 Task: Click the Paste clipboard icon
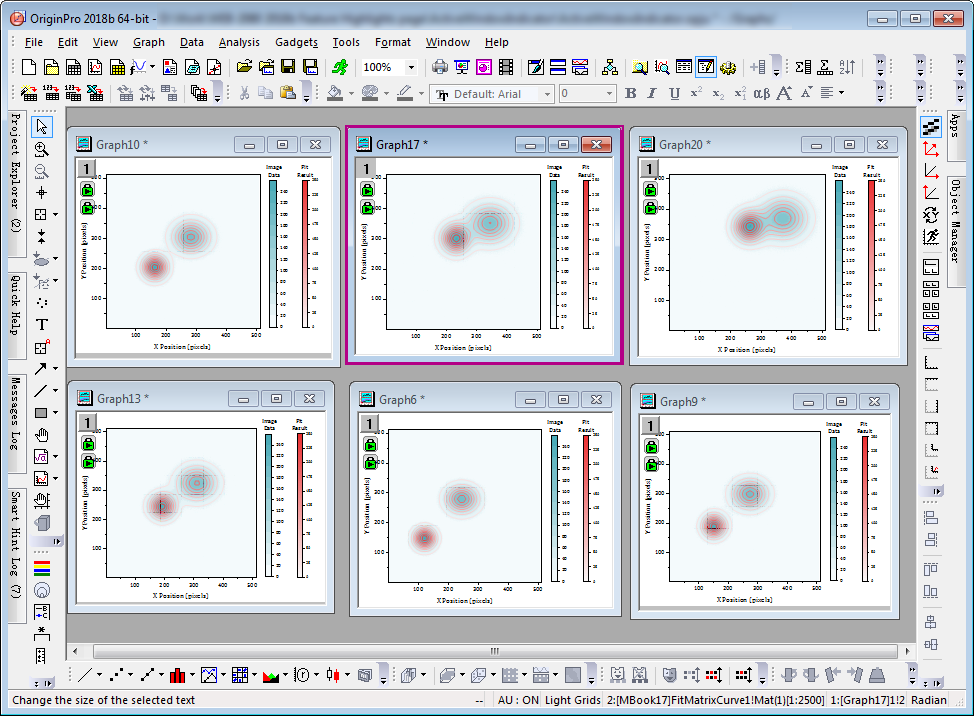(x=288, y=93)
